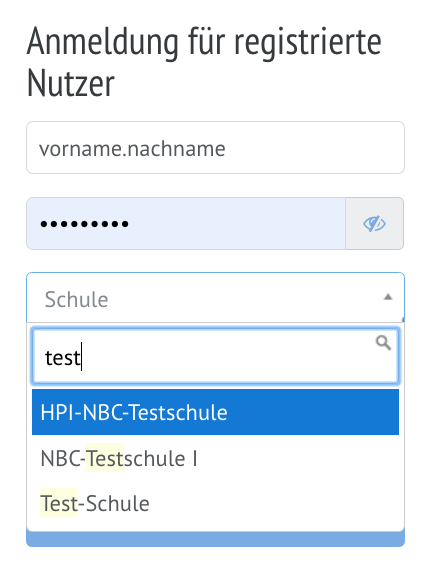
Task: Collapse the Schule dropdown using its arrow
Action: (x=388, y=297)
